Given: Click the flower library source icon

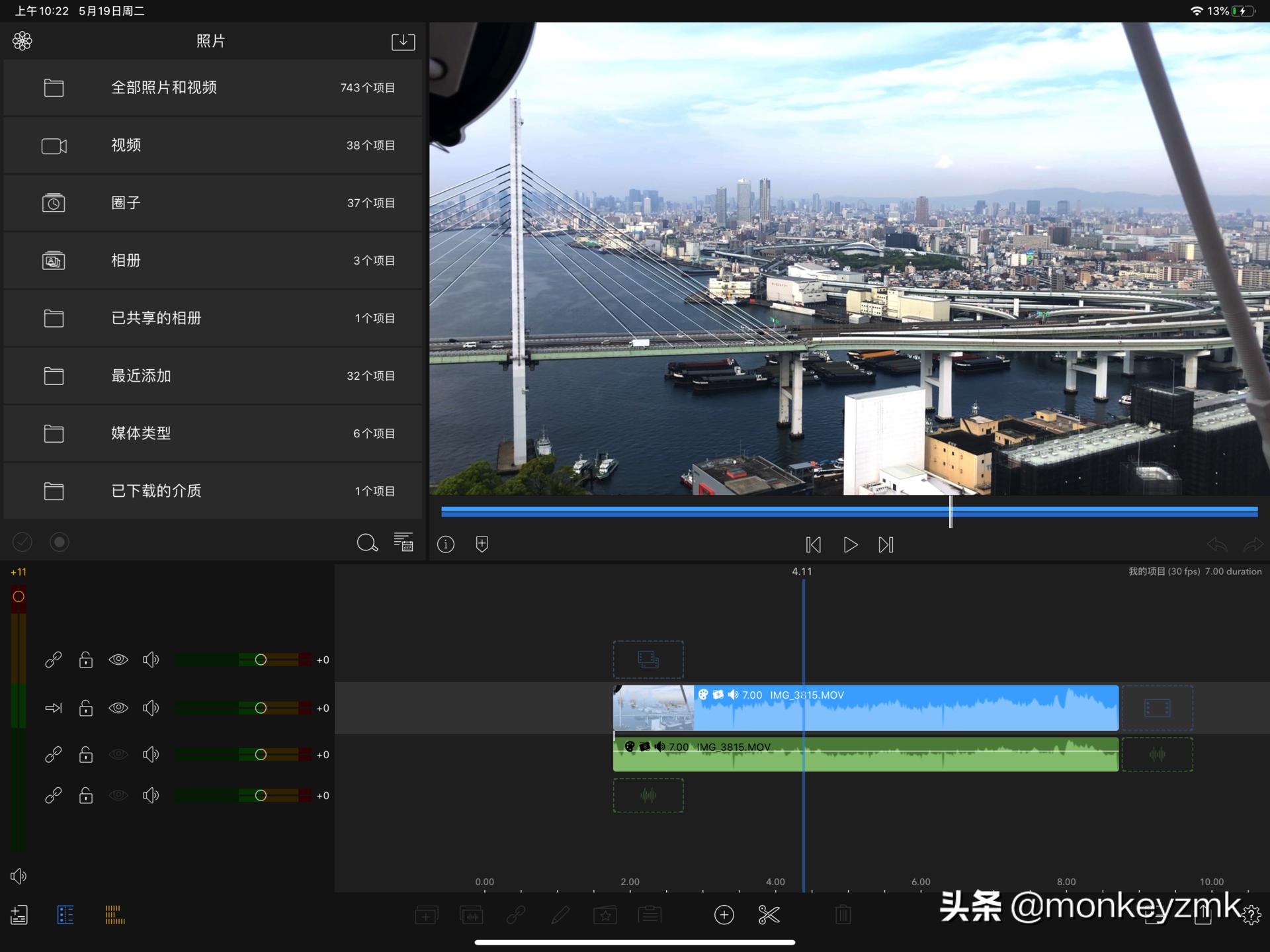Looking at the screenshot, I should point(22,41).
